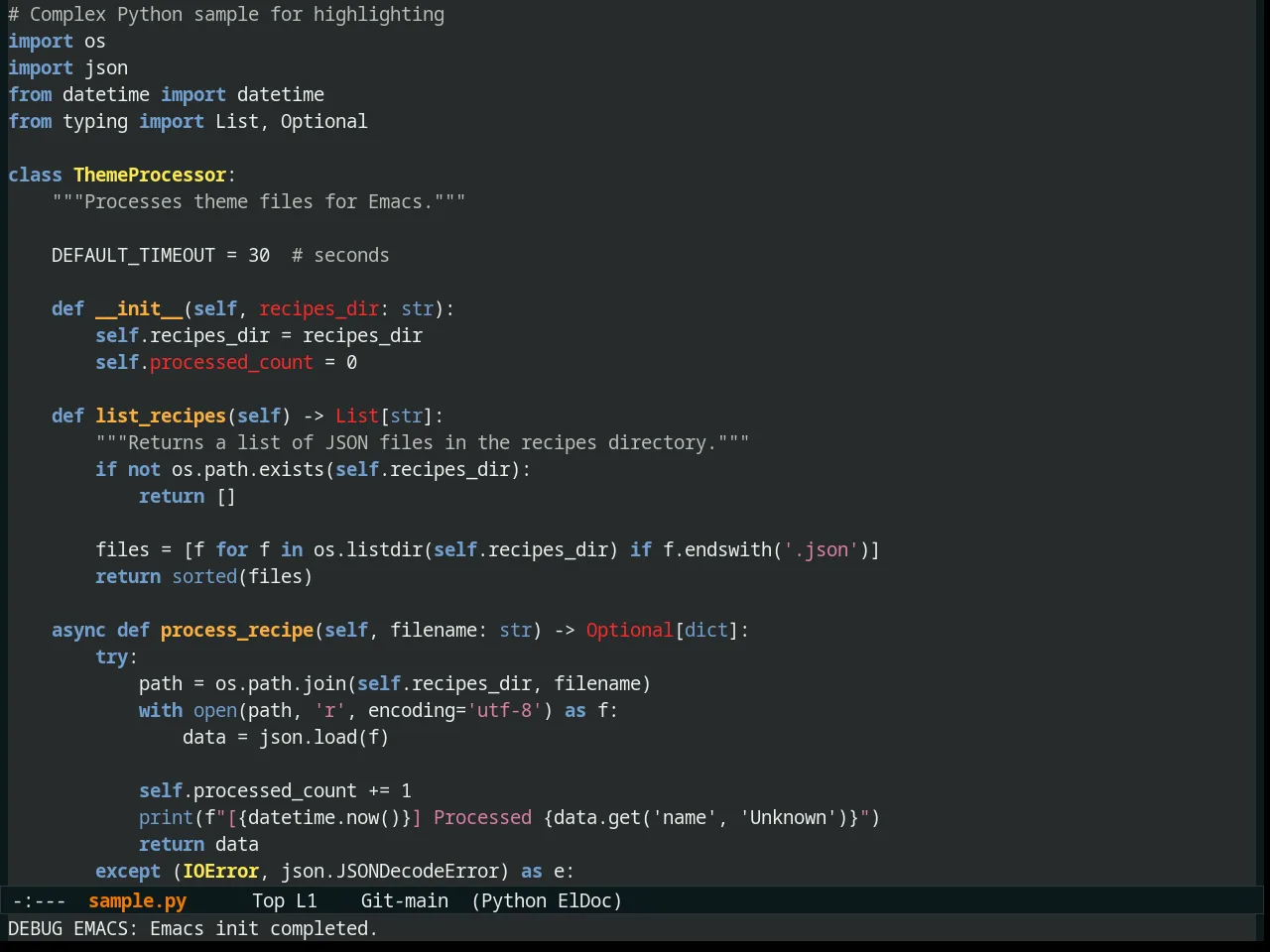1270x952 pixels.
Task: Click the Git-main version control indicator
Action: (x=404, y=900)
